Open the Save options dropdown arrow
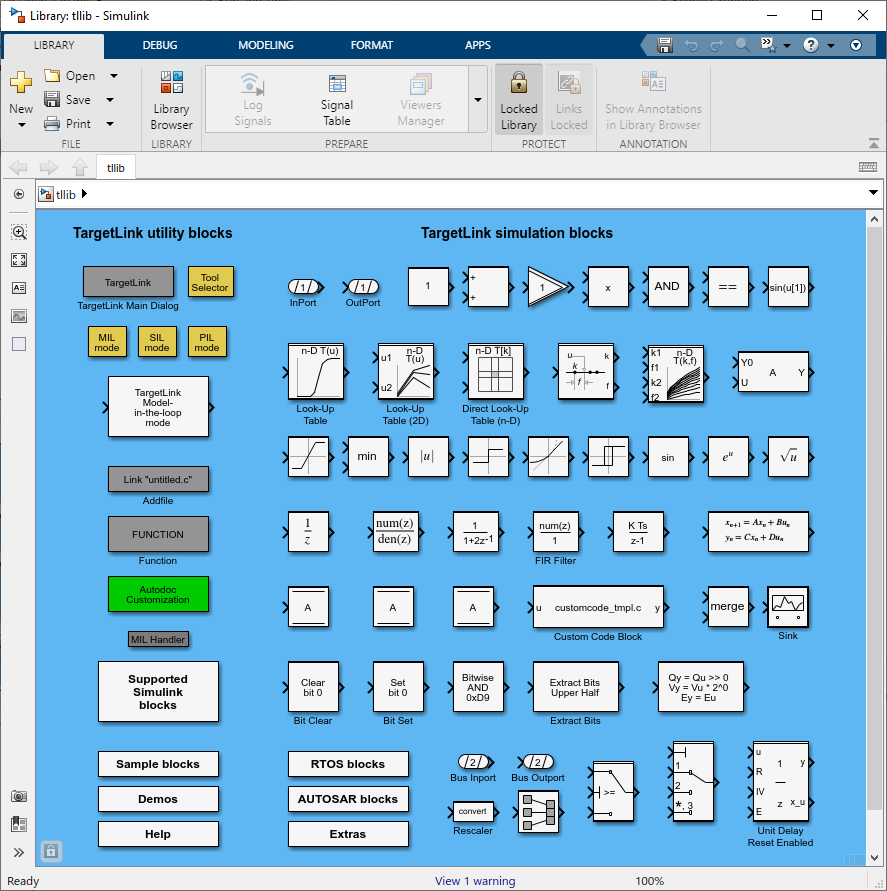The width and height of the screenshot is (887, 891). [x=112, y=99]
